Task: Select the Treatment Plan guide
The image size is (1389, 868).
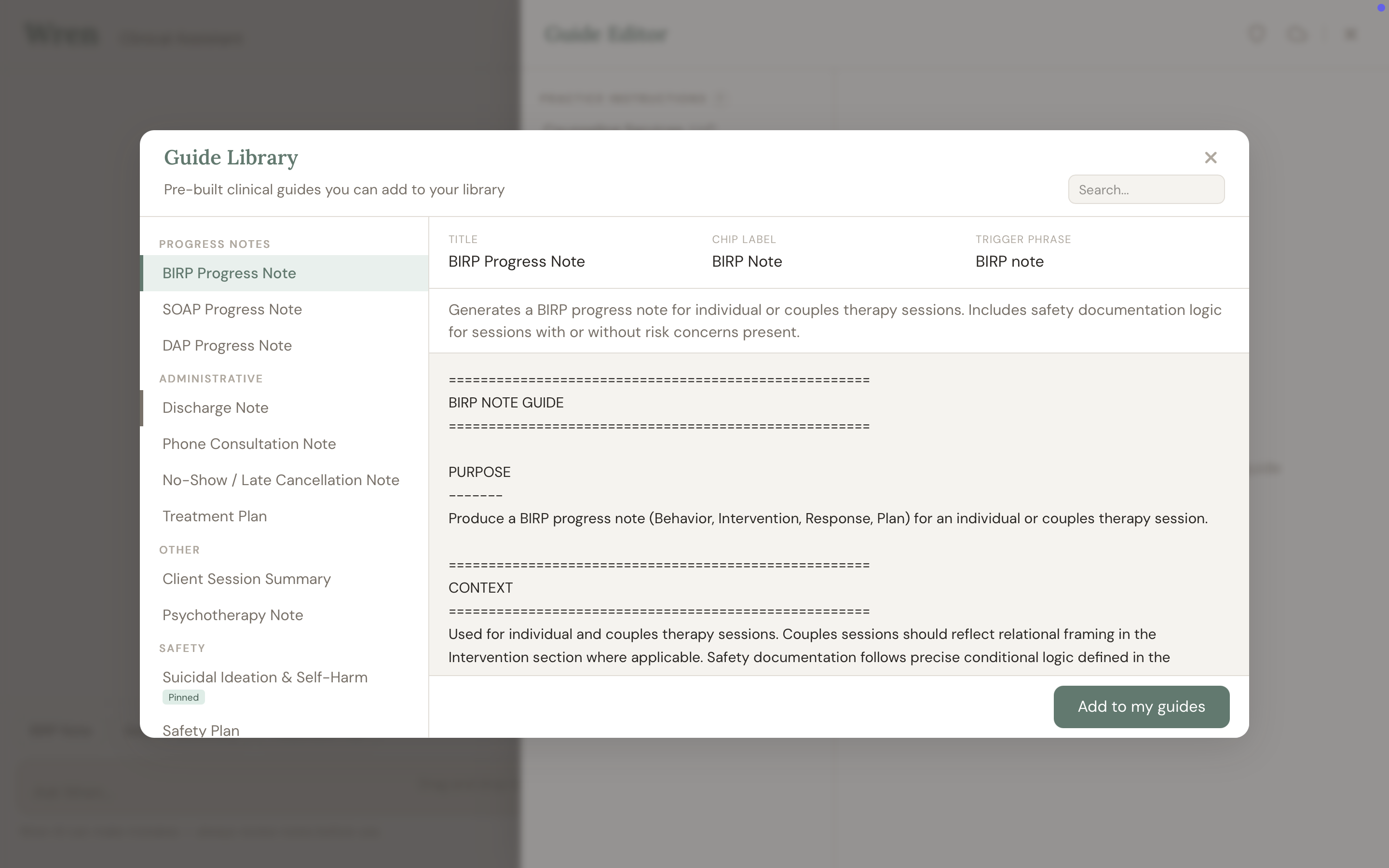Action: point(215,516)
